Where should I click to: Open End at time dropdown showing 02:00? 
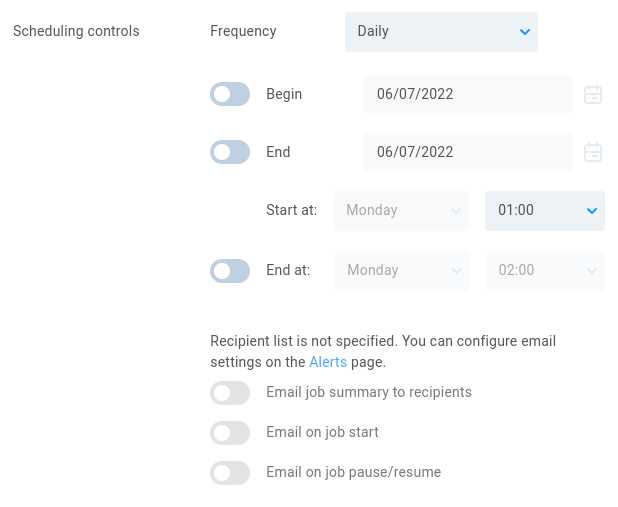tap(545, 271)
